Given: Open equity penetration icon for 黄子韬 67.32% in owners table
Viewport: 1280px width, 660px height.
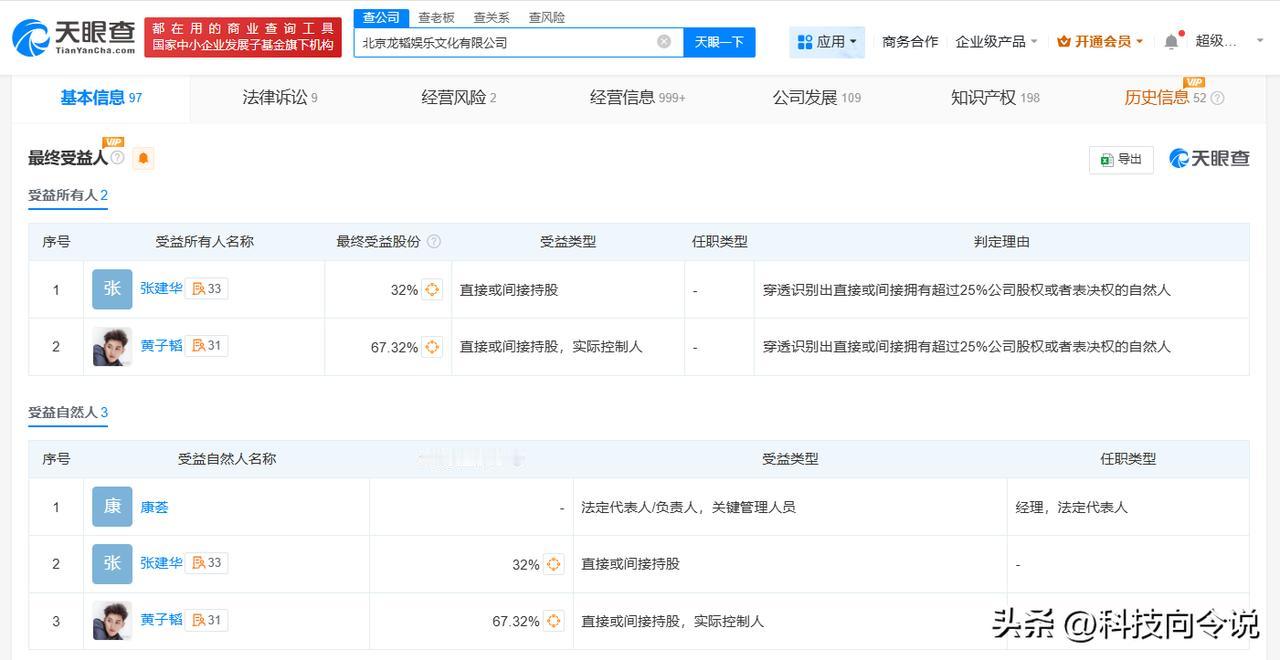Looking at the screenshot, I should (x=432, y=347).
